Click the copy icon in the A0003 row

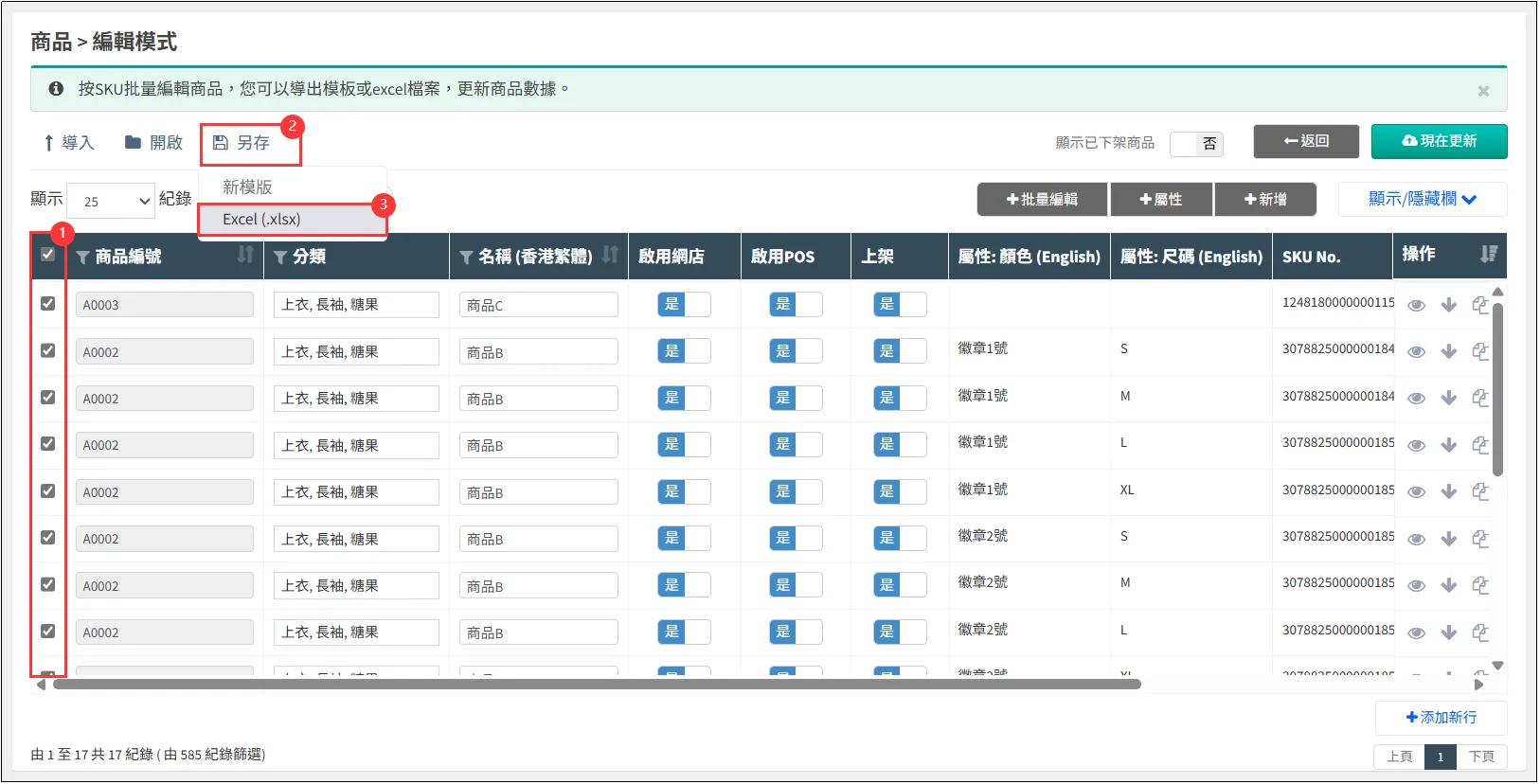(1480, 305)
